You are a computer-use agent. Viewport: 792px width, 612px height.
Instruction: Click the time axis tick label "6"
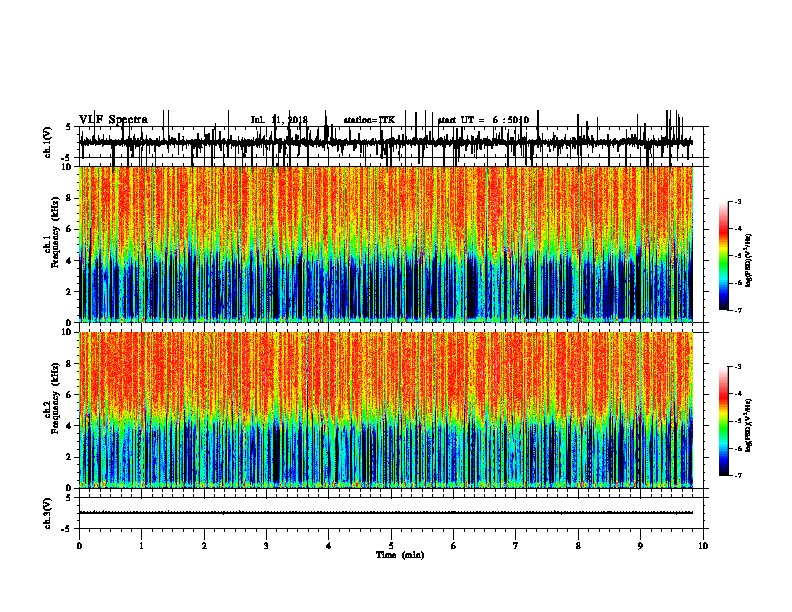point(454,546)
